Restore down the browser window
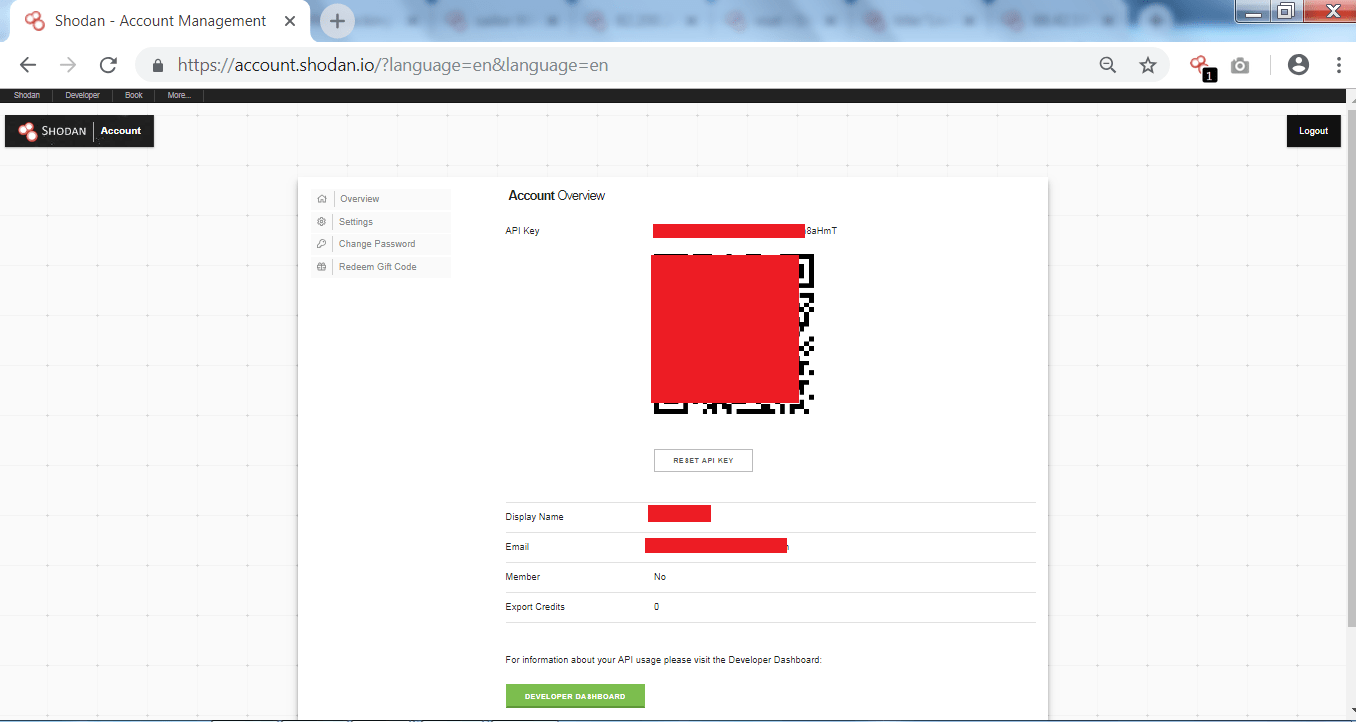This screenshot has width=1356, height=722. (1286, 11)
